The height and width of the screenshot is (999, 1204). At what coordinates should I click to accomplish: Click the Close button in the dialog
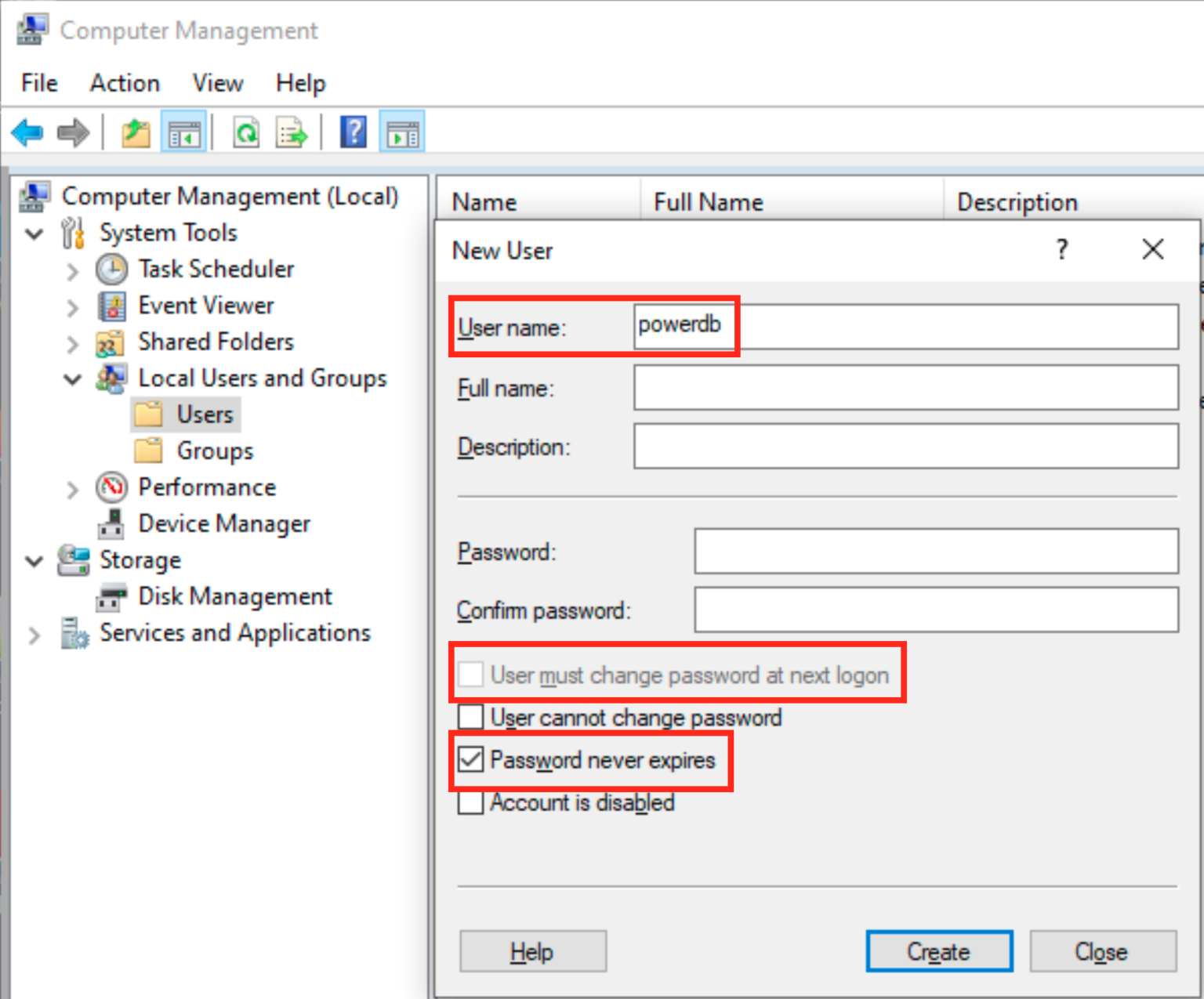point(1101,951)
